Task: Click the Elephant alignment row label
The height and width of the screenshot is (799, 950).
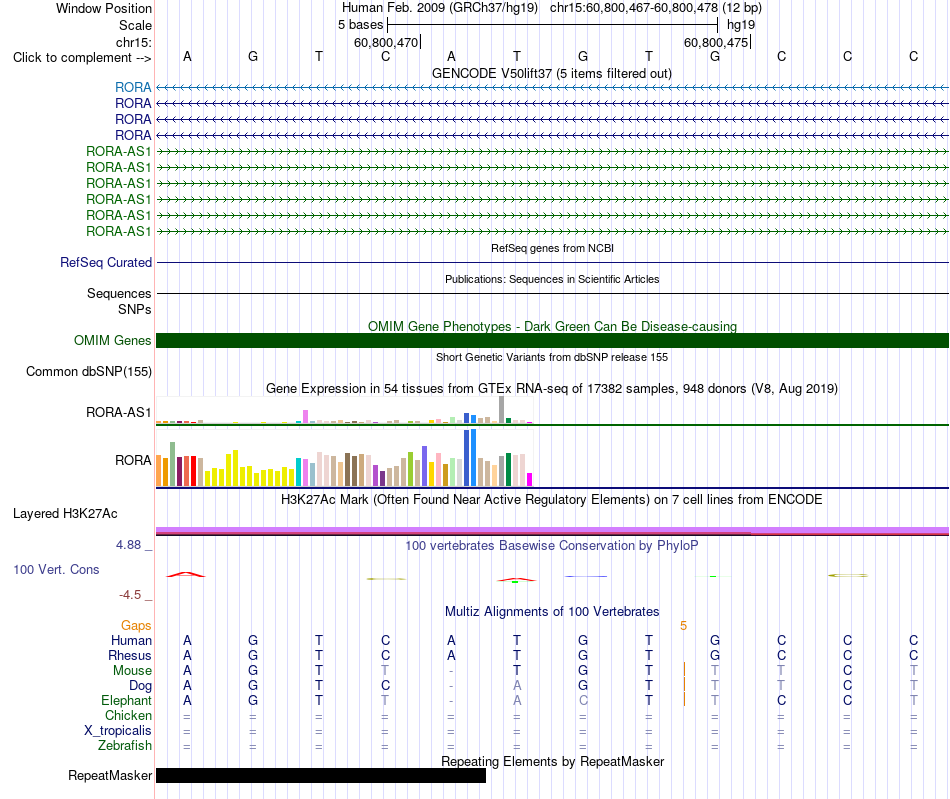Action: tap(126, 700)
